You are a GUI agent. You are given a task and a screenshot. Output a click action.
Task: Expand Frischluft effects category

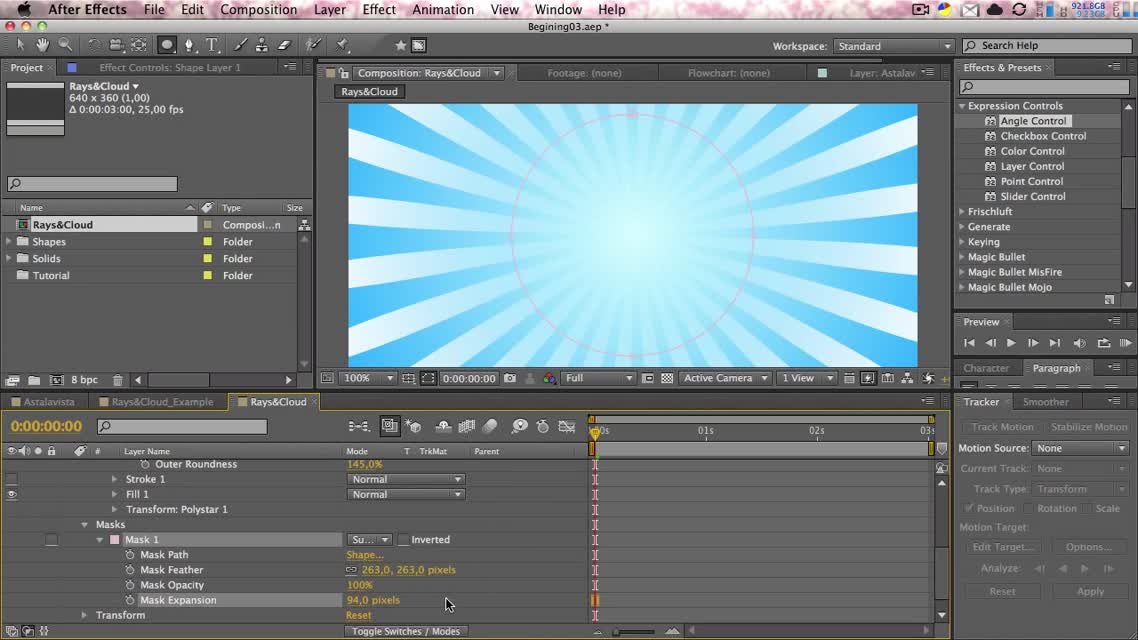pos(962,211)
